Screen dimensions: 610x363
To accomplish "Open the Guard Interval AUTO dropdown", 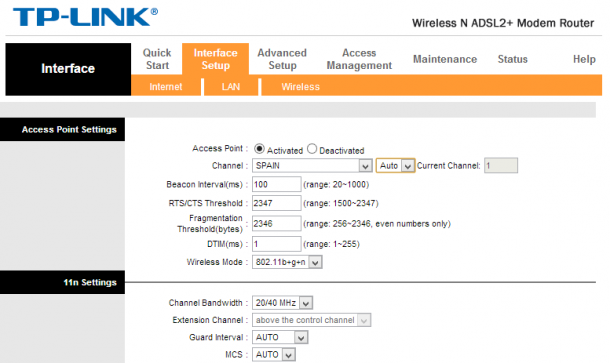I will click(280, 337).
